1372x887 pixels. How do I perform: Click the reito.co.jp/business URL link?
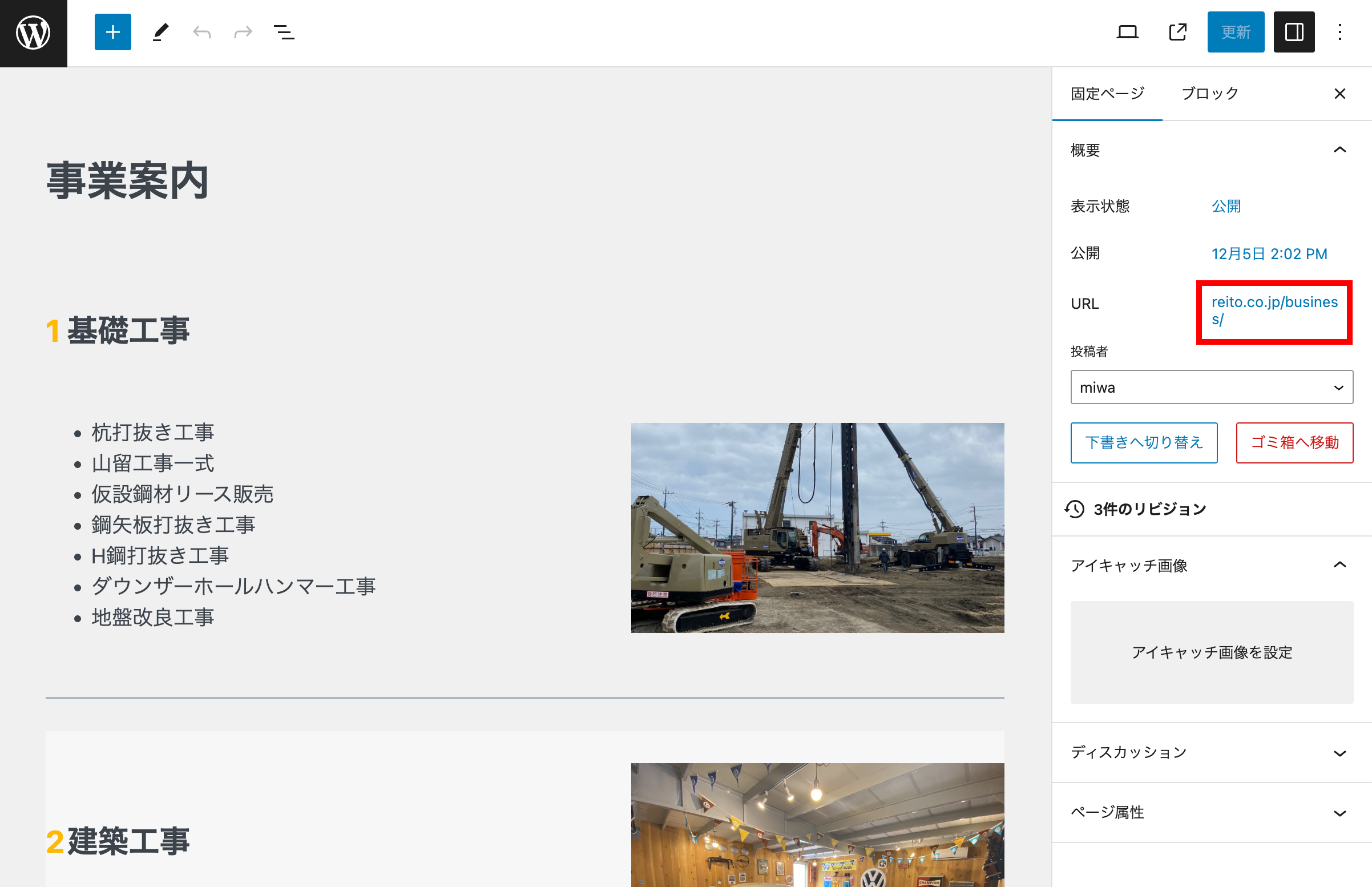(1273, 311)
